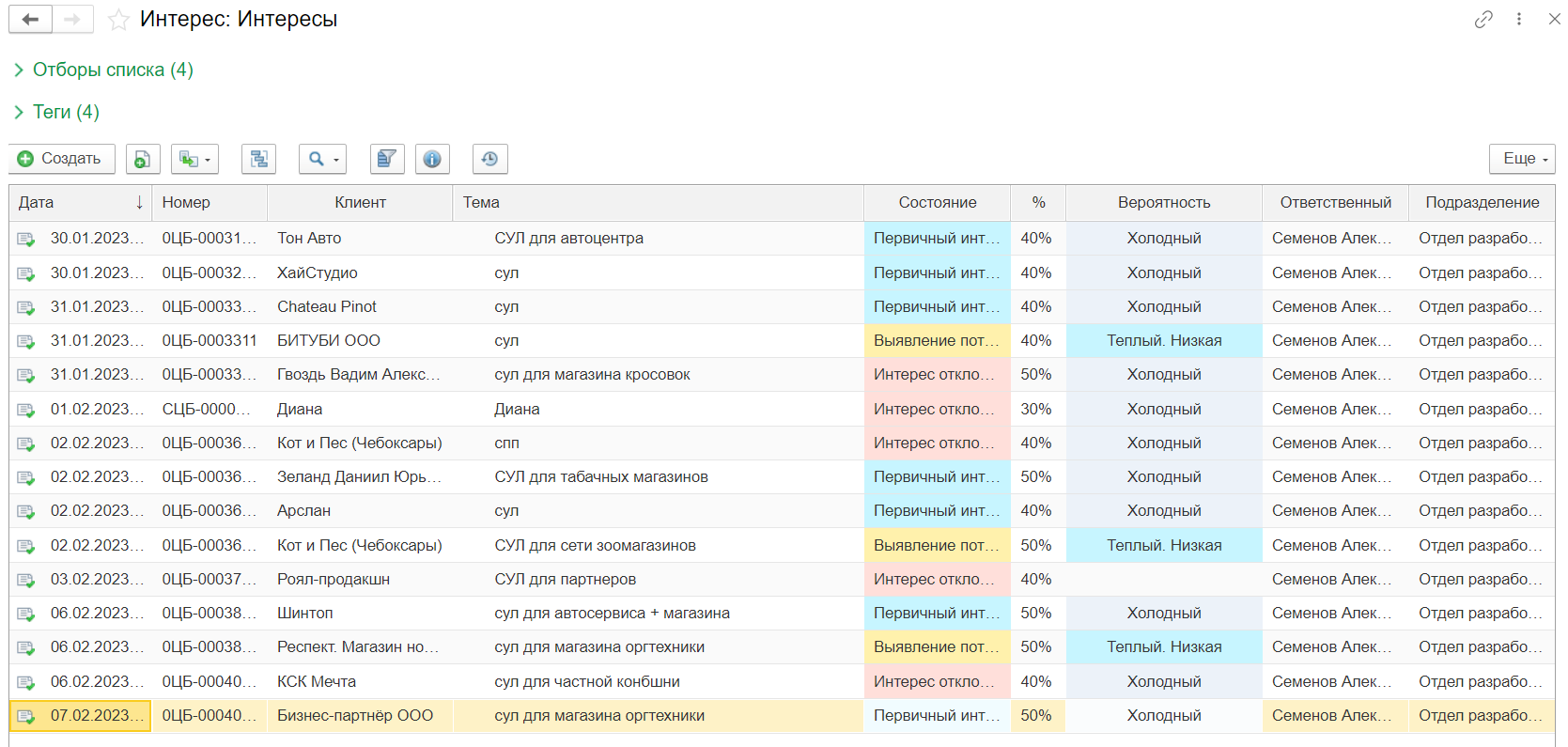Image resolution: width=1568 pixels, height=747 pixels.
Task: Expand the Теги (4) section
Action: pyautogui.click(x=56, y=112)
